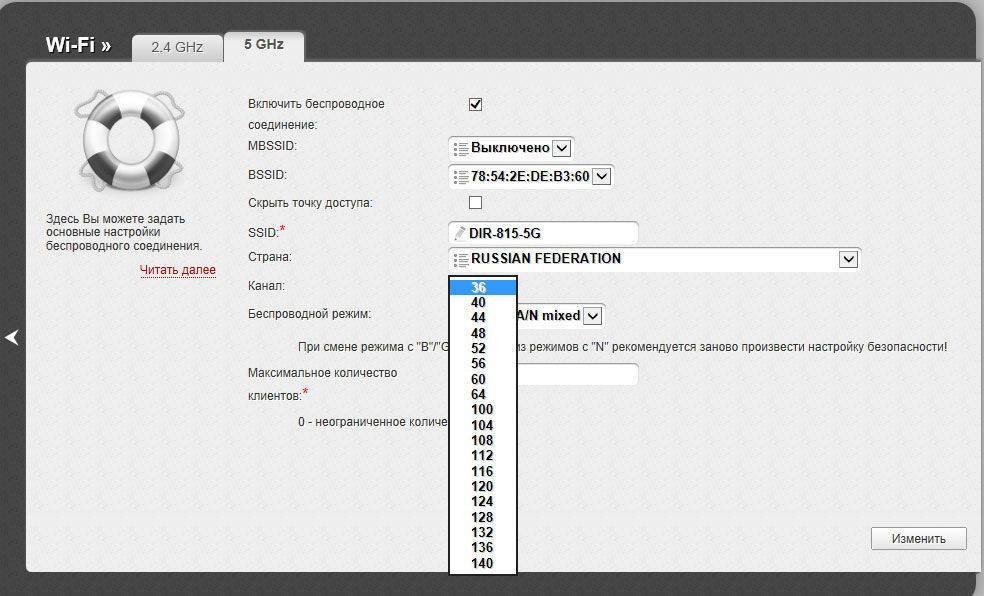984x596 pixels.
Task: Select the 5 GHz tab
Action: [263, 45]
